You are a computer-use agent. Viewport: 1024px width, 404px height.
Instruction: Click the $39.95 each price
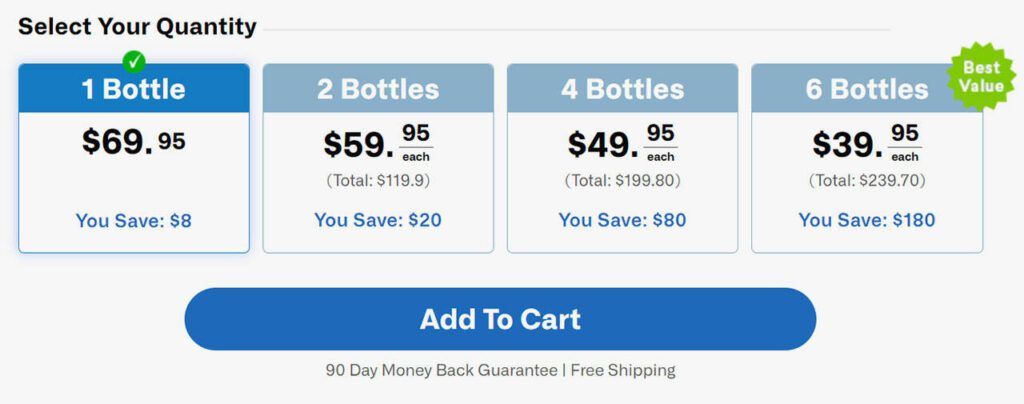(866, 144)
